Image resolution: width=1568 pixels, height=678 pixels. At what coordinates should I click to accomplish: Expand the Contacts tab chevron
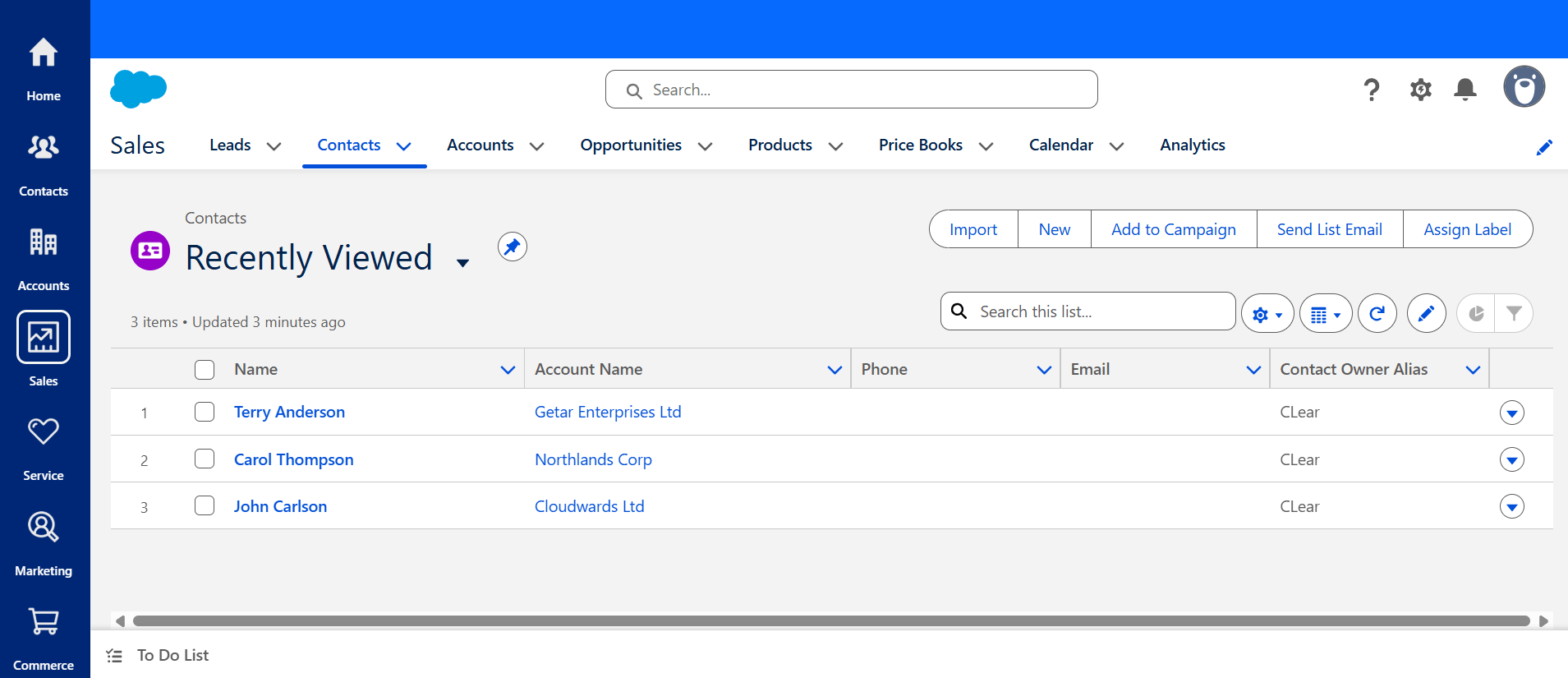[403, 146]
